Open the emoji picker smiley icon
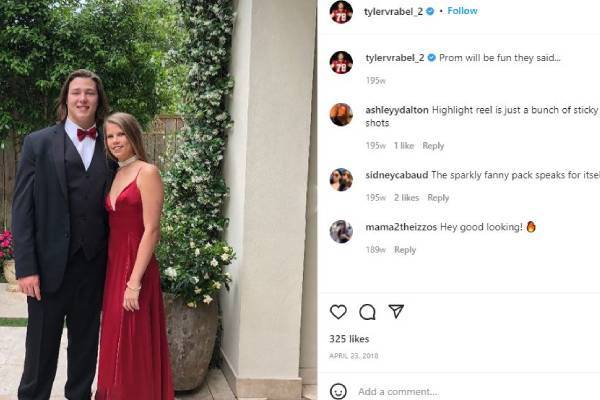Screen dimensions: 600x400 tap(338, 391)
